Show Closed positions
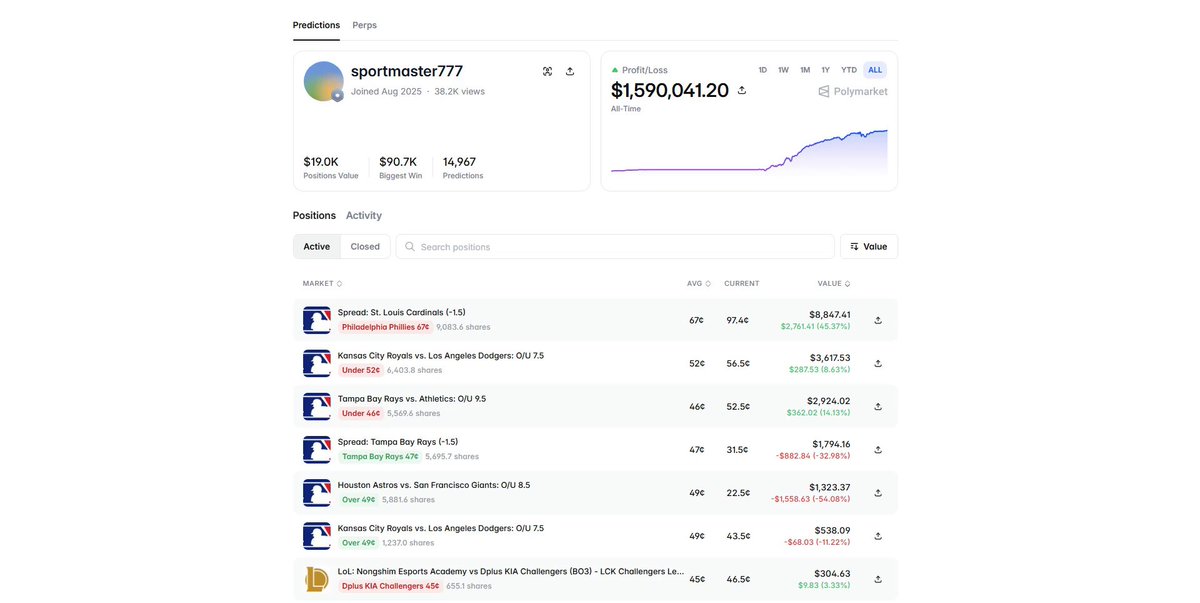This screenshot has height=603, width=1200. click(365, 246)
